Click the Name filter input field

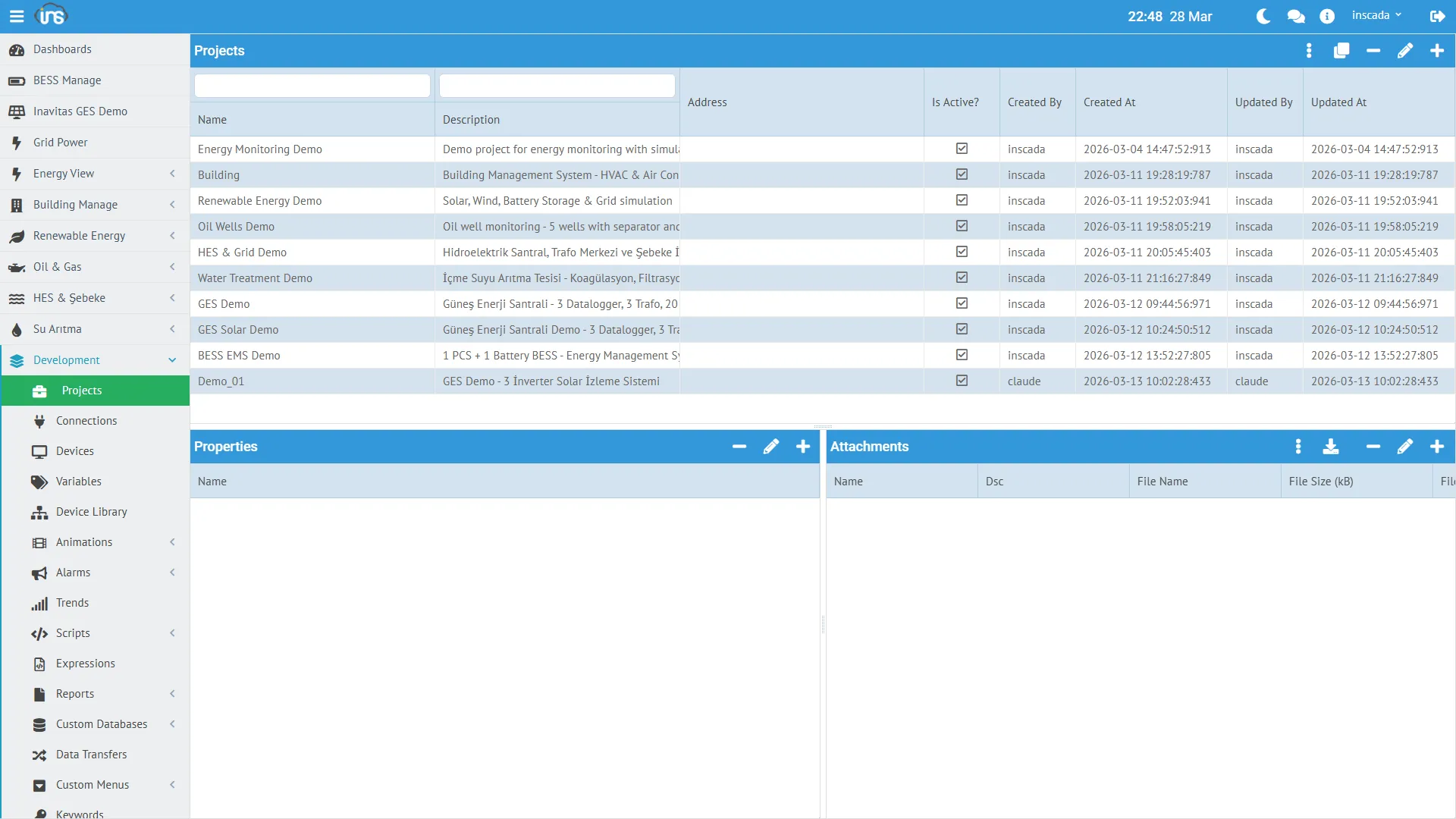pyautogui.click(x=312, y=86)
